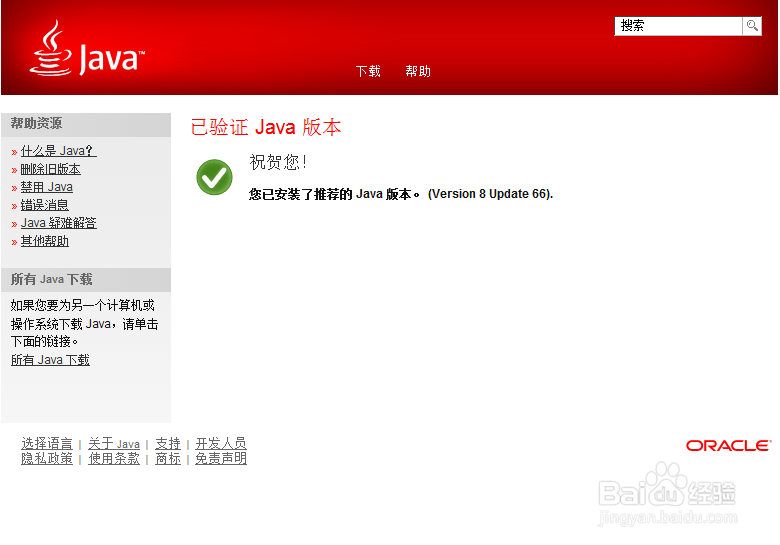This screenshot has height=545, width=780.
Task: Click 使用条款 footer link
Action: coord(114,458)
